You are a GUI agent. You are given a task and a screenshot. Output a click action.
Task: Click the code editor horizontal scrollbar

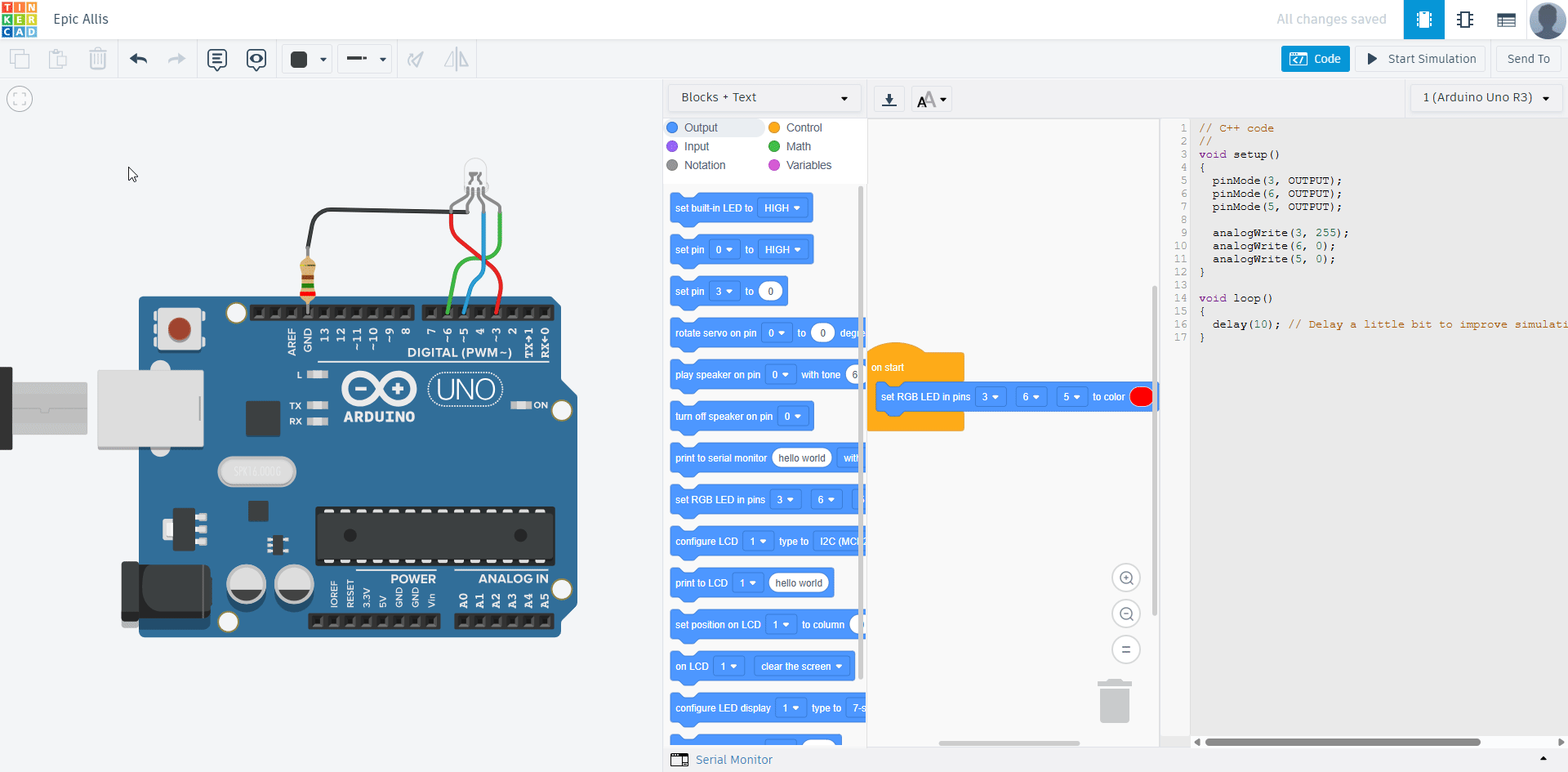tap(1343, 742)
